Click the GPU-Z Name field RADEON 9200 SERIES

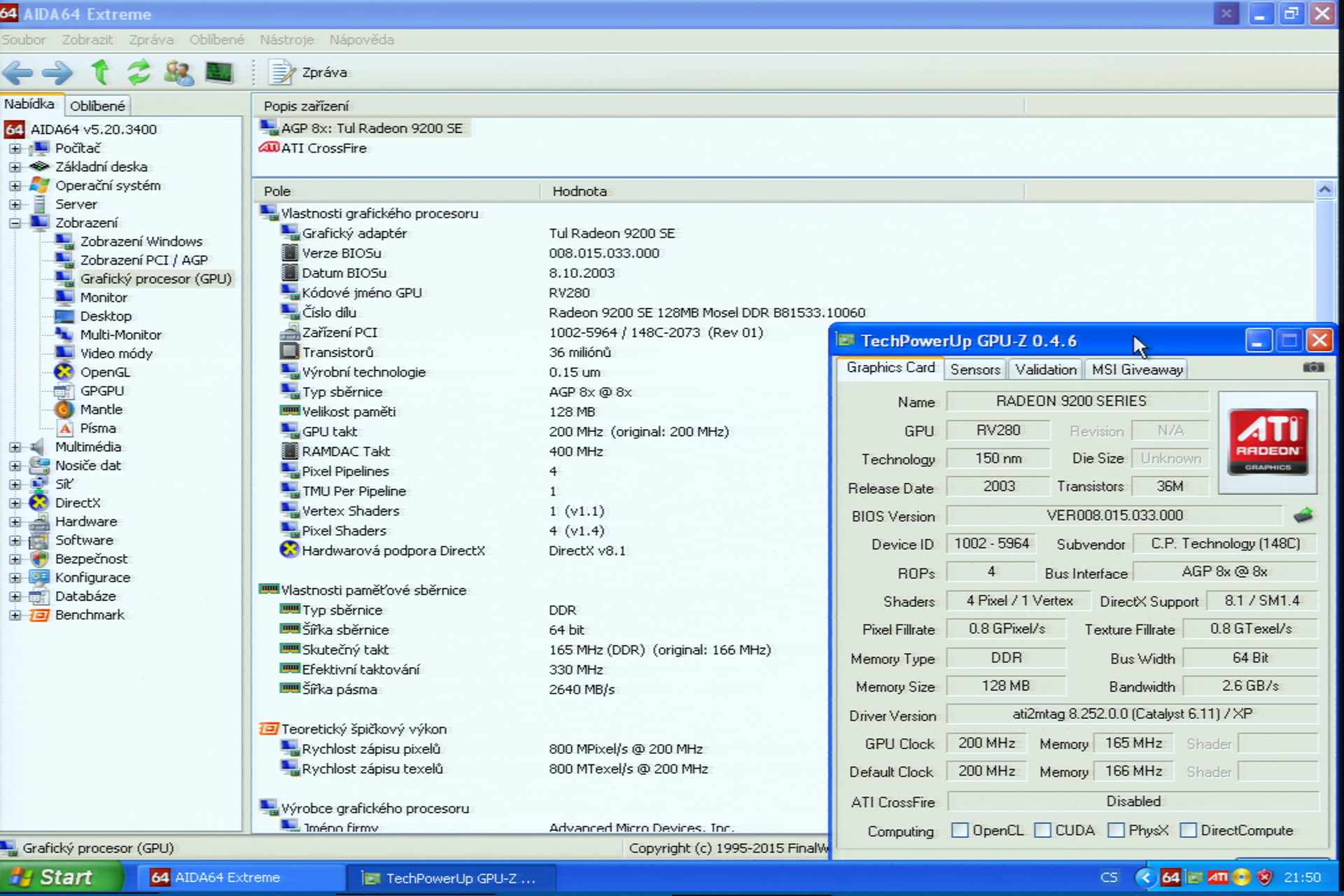[1077, 401]
